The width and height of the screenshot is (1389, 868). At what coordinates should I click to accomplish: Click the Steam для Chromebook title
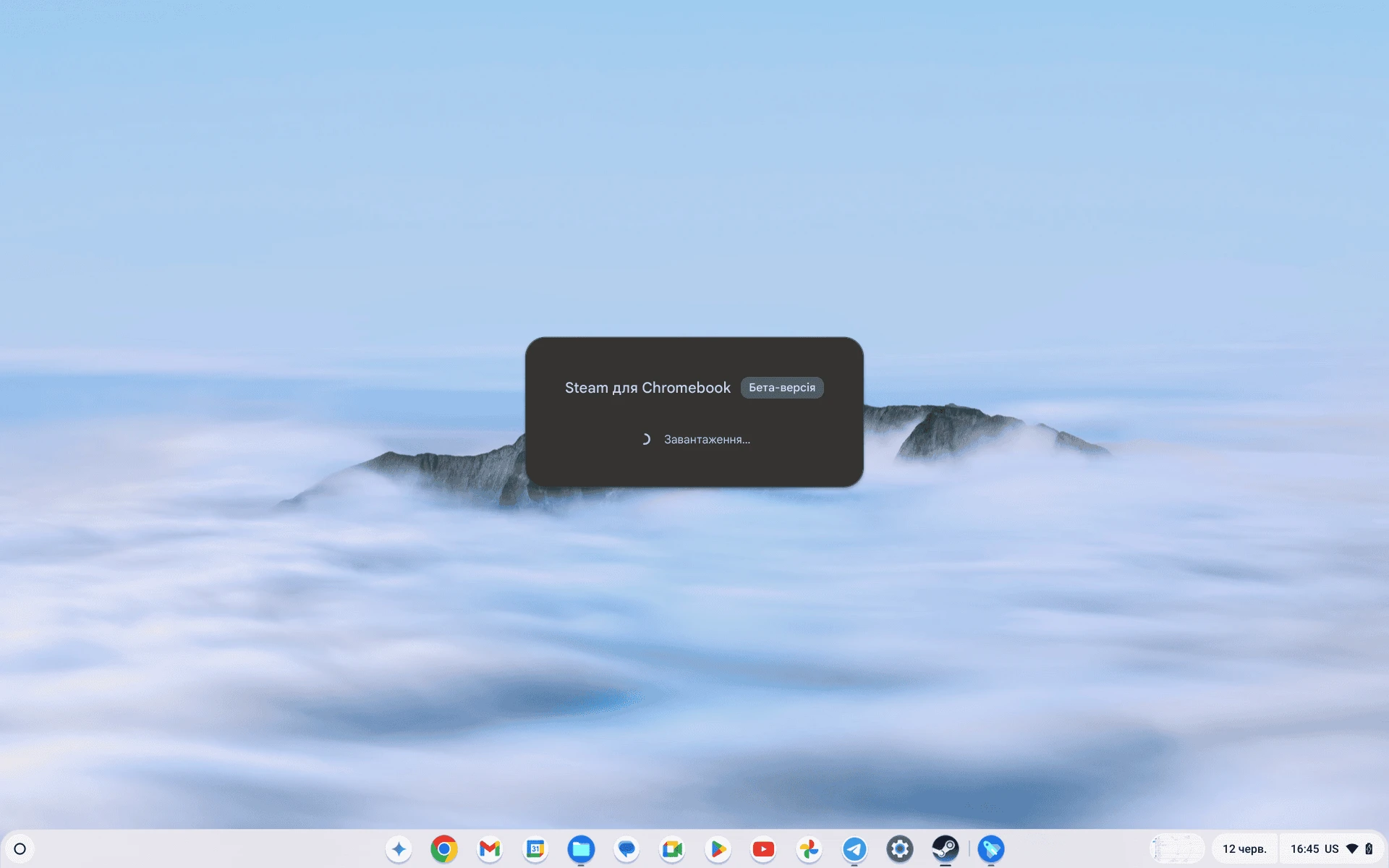647,388
